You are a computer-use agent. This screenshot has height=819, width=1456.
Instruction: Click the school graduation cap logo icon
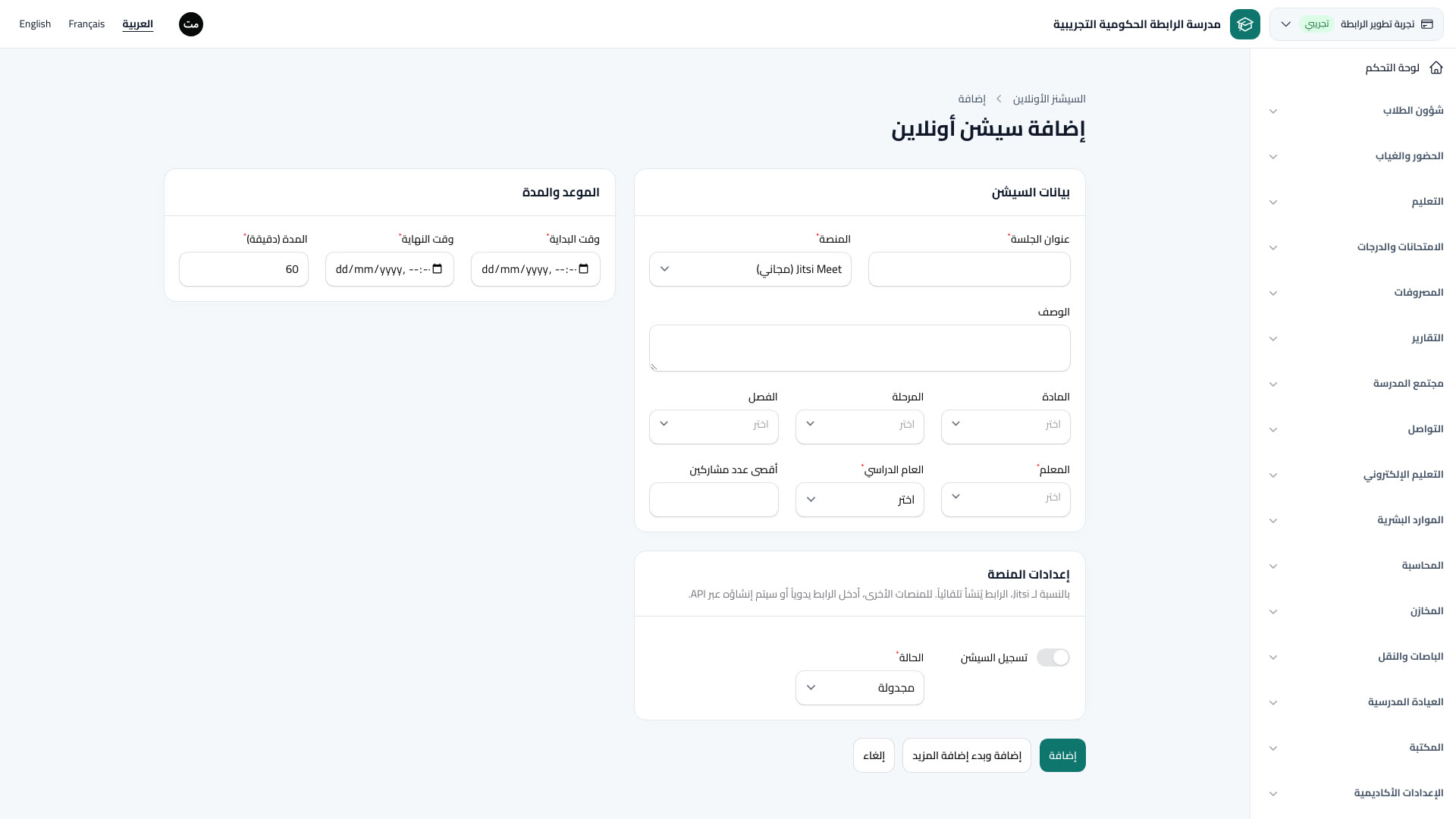1245,24
